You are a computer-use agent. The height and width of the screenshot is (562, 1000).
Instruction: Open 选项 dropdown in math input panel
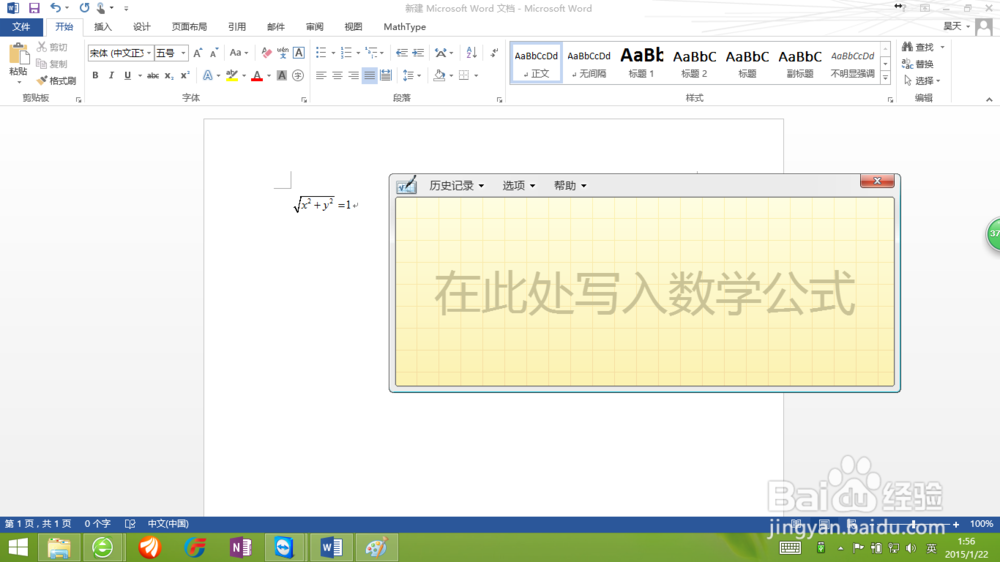(x=518, y=186)
